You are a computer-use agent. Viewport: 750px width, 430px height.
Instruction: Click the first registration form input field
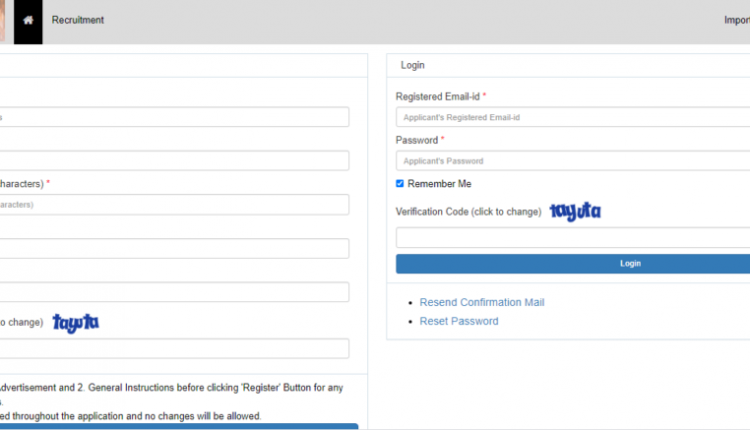[x=174, y=117]
